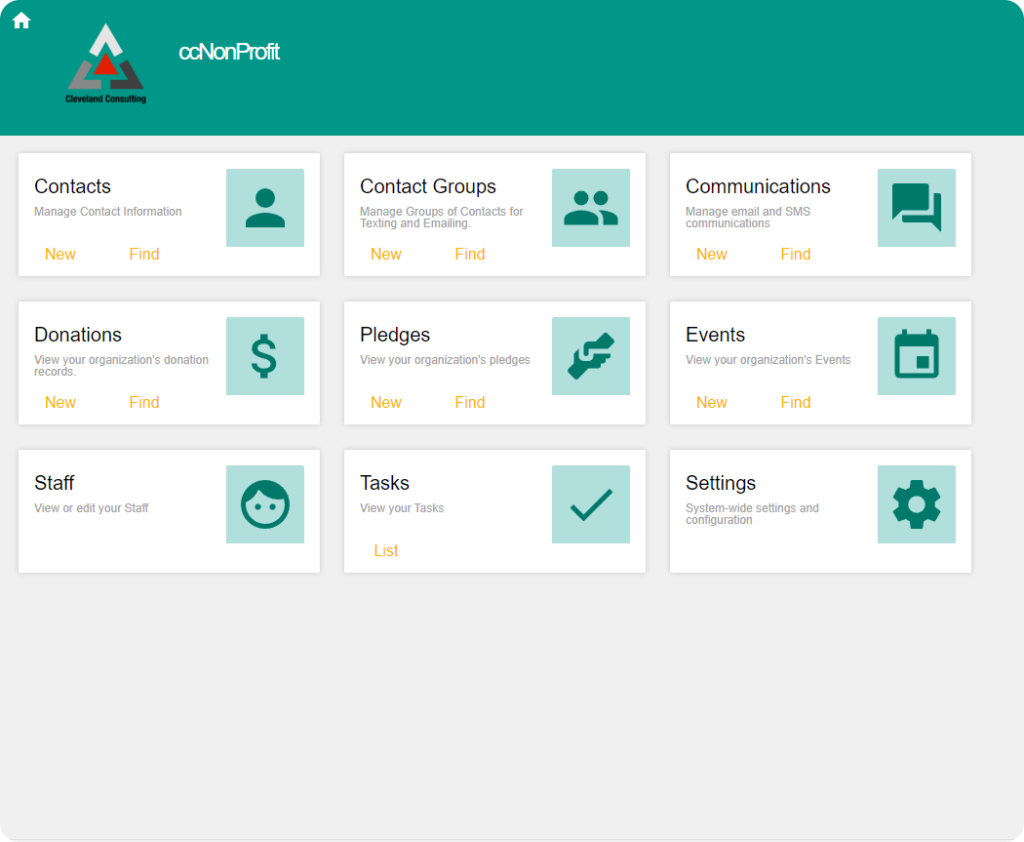1024x842 pixels.
Task: Add a New pledge
Action: [386, 402]
